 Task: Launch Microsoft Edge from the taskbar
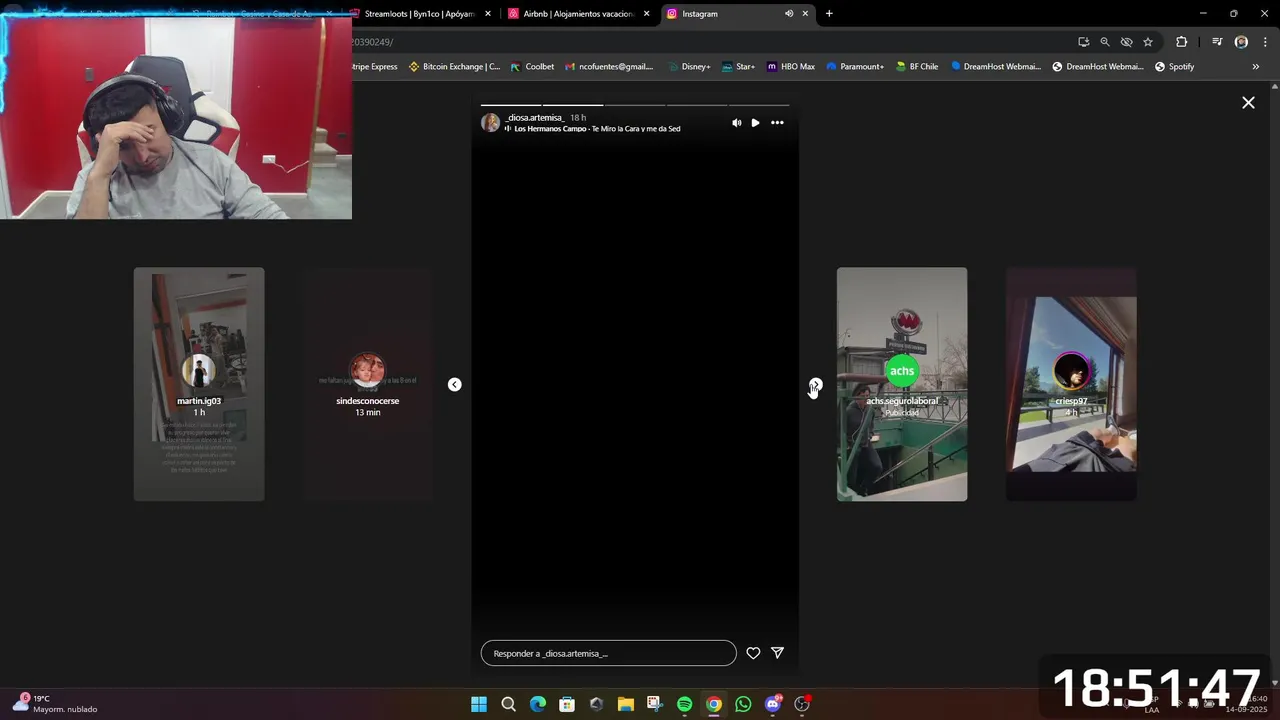pos(538,704)
